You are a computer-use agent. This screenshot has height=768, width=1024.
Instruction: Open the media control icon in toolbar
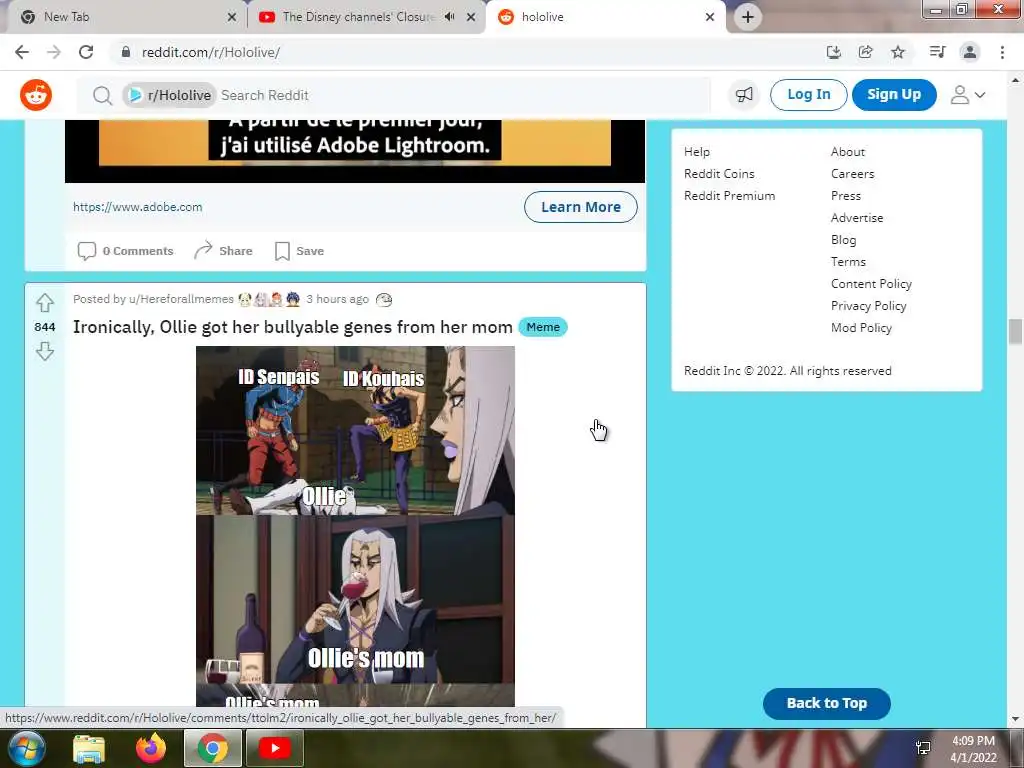(x=937, y=52)
